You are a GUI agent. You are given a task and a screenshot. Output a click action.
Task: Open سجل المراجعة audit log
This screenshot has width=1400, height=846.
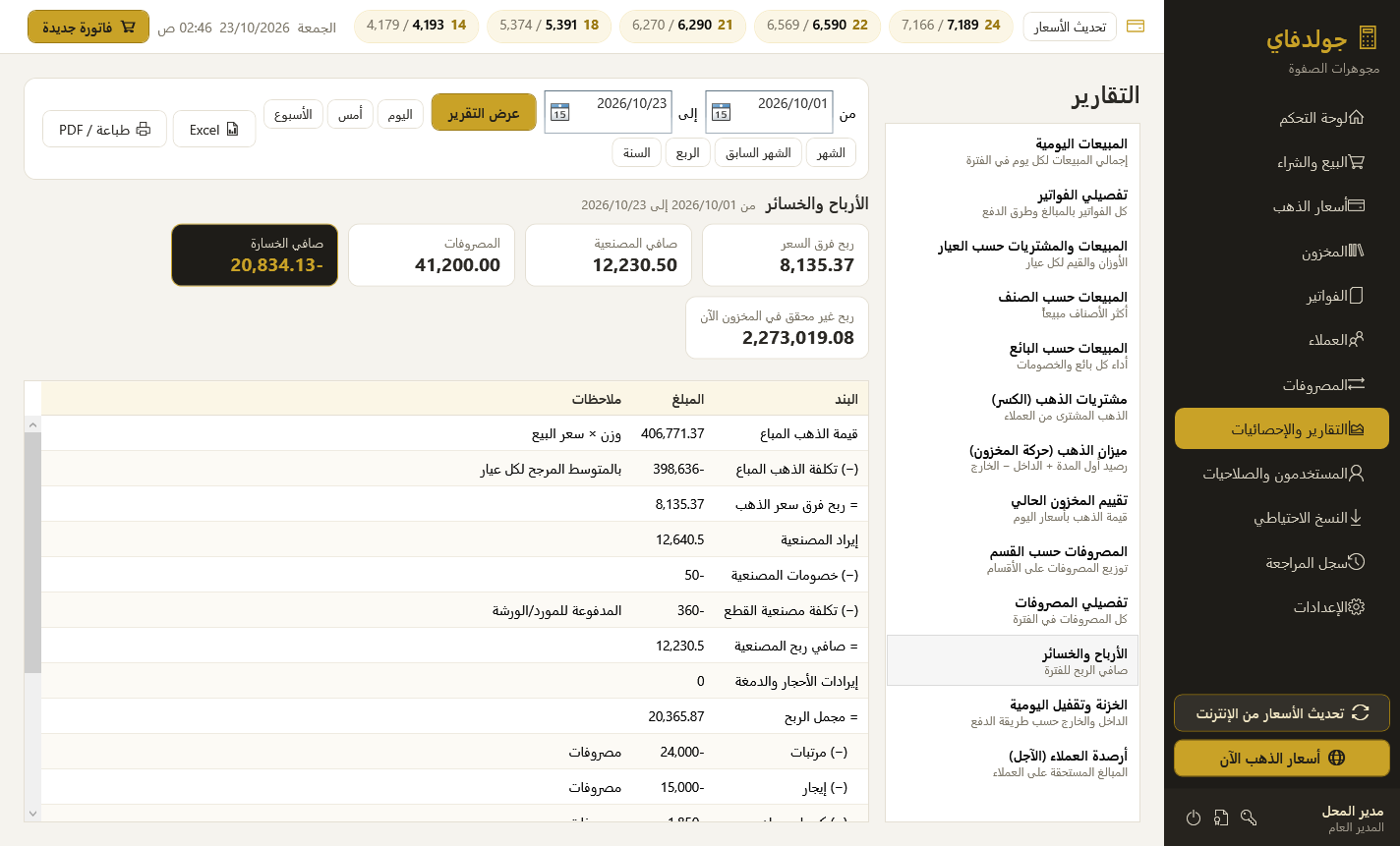click(x=1282, y=563)
